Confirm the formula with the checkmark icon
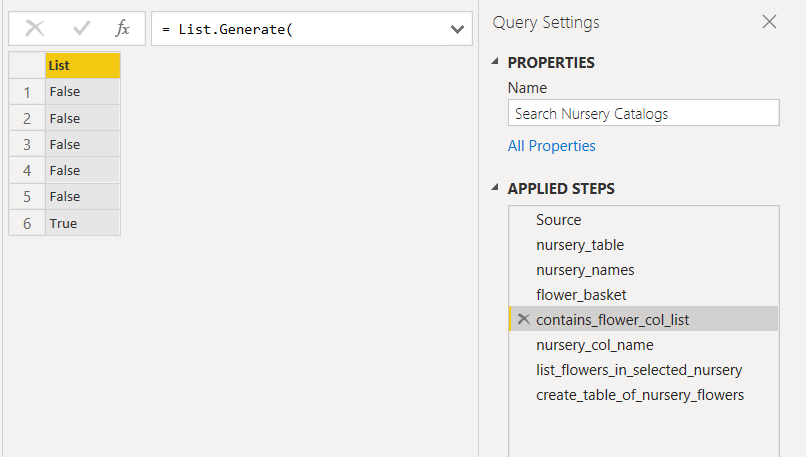Image resolution: width=806 pixels, height=457 pixels. (x=81, y=28)
